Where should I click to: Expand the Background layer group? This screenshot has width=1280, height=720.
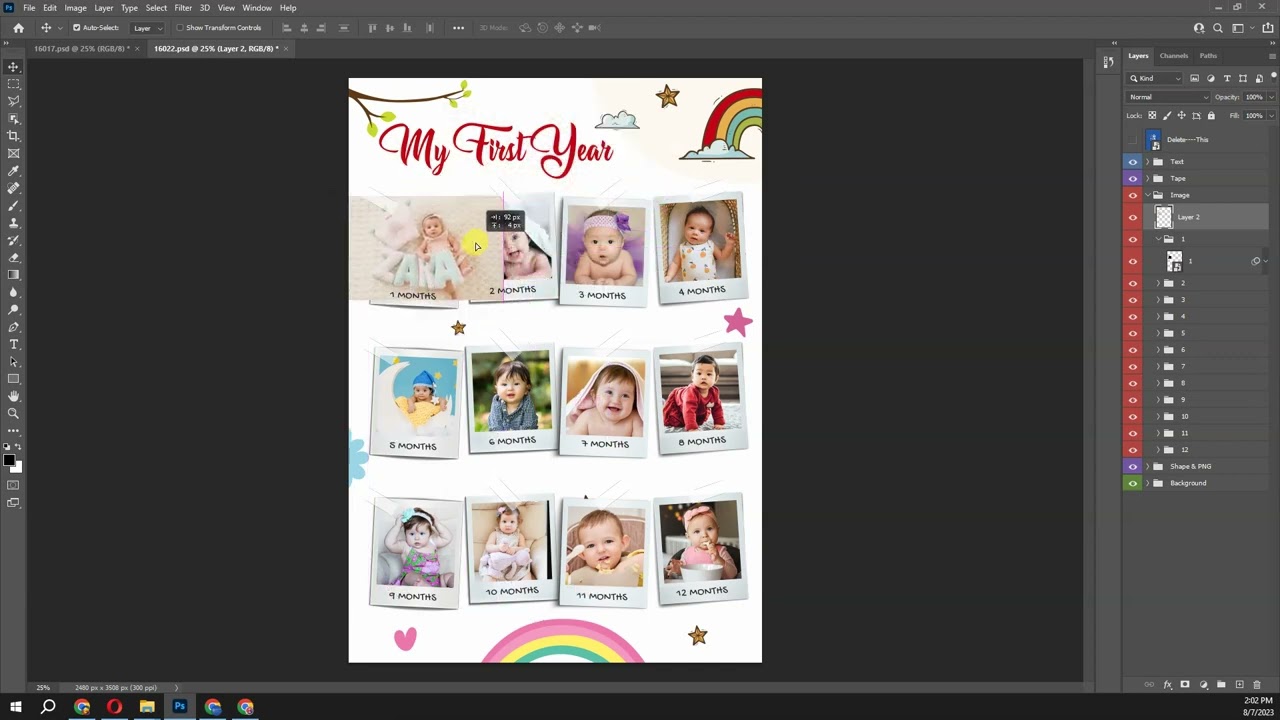[x=1147, y=483]
